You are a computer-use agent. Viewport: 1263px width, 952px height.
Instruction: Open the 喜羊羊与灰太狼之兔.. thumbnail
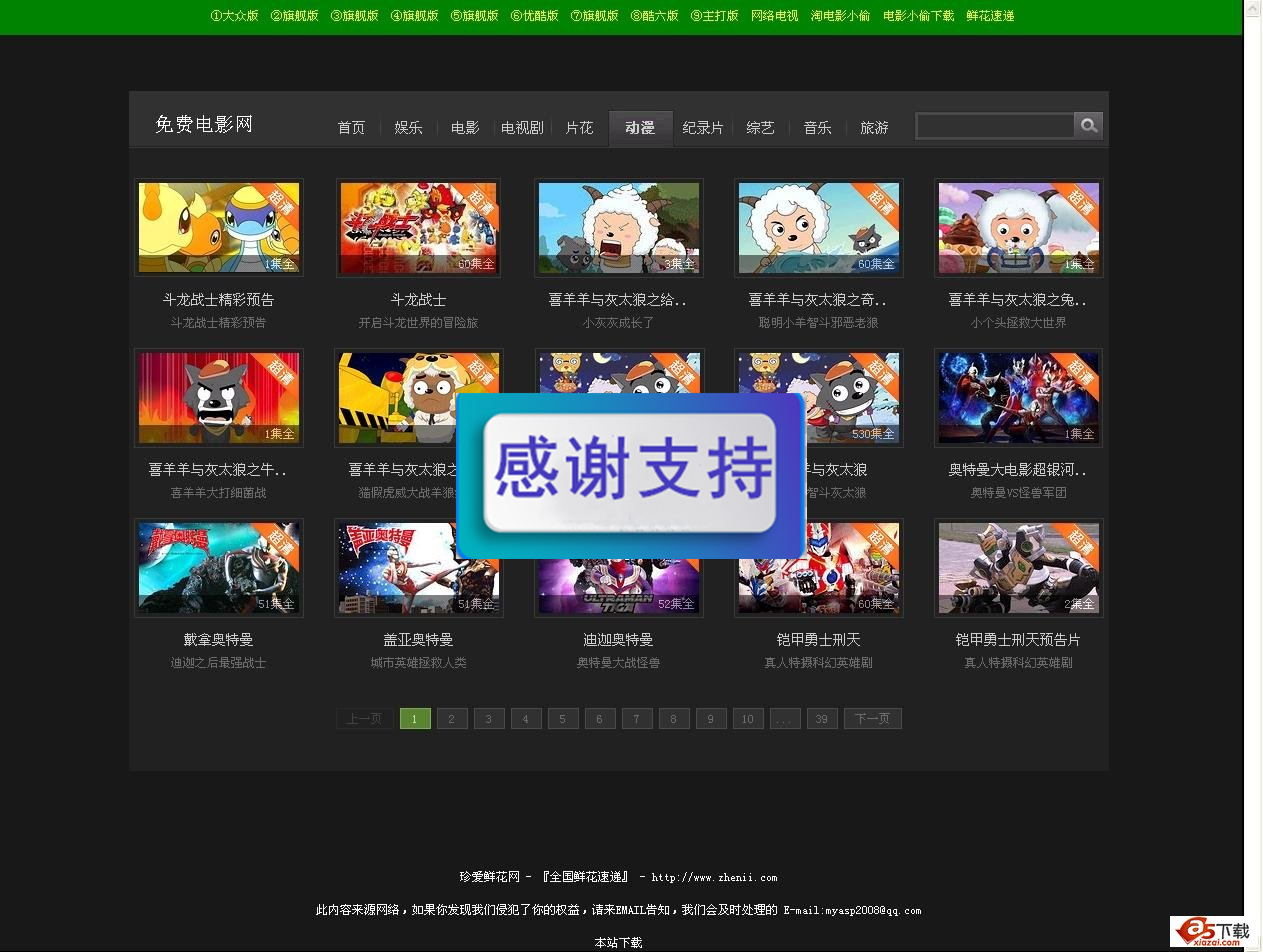1019,228
